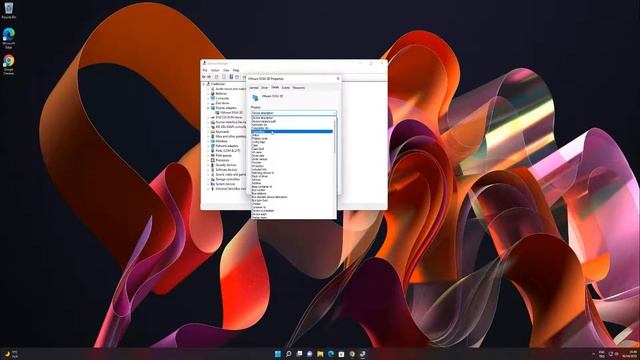Select Security devices in the tree
The image size is (640, 360).
pos(226,165)
